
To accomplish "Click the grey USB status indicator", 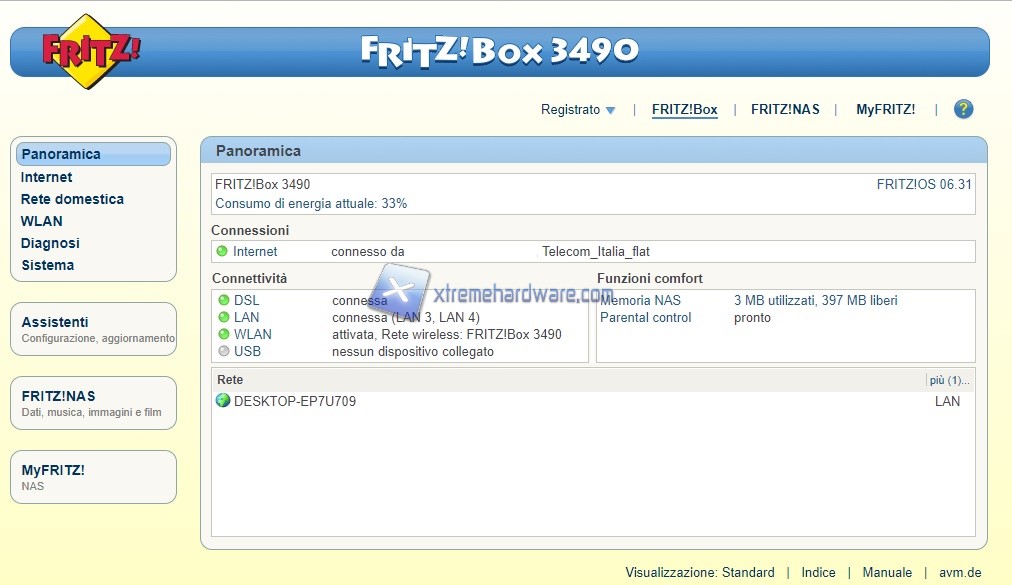I will point(223,351).
